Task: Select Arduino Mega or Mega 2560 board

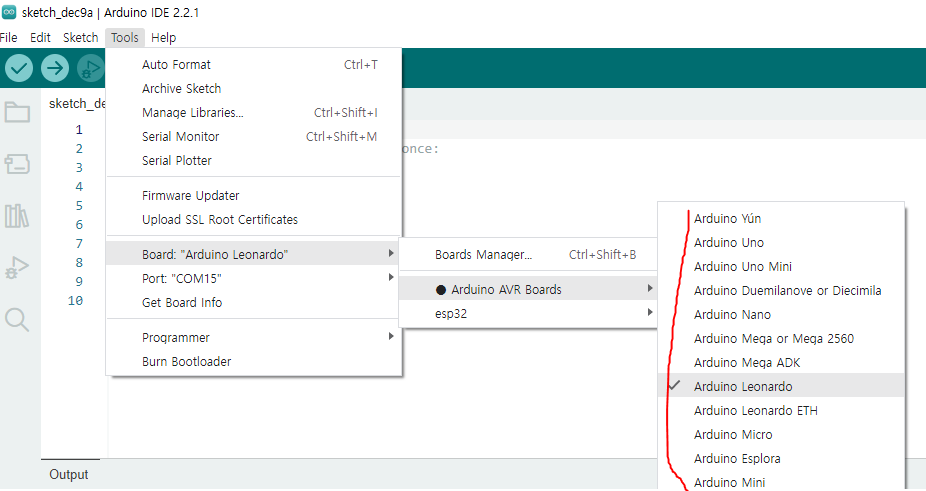Action: point(781,339)
